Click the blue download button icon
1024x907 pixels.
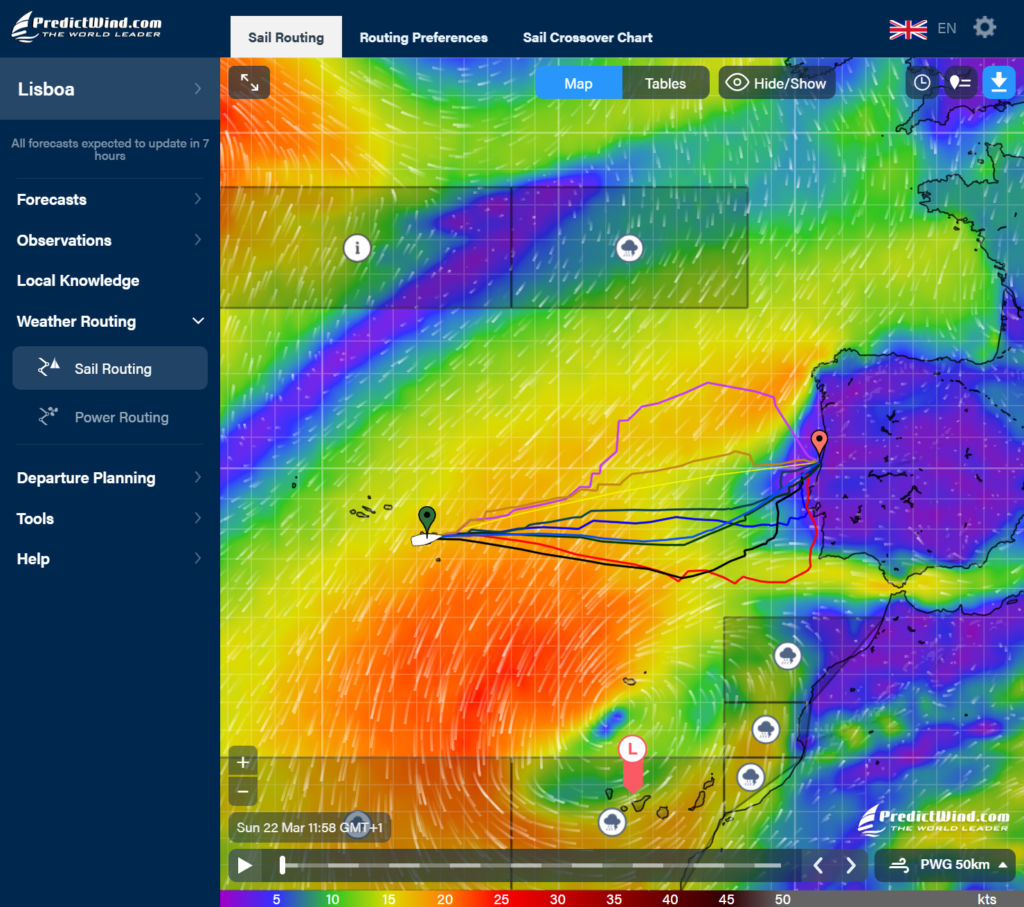[x=998, y=83]
